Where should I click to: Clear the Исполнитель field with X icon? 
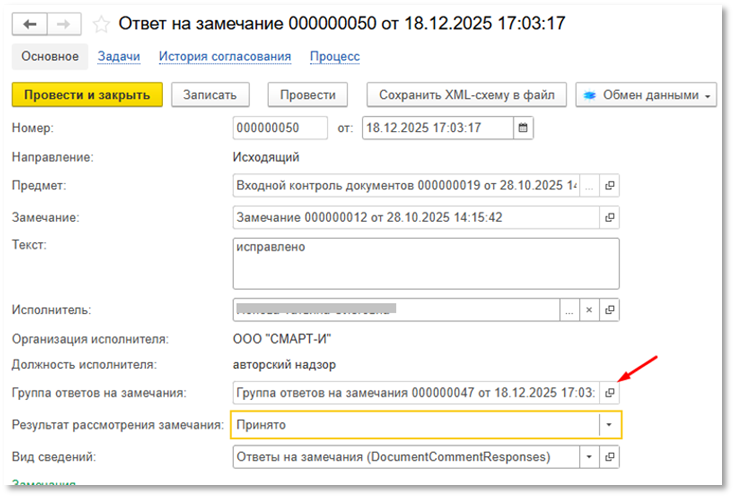pos(589,311)
